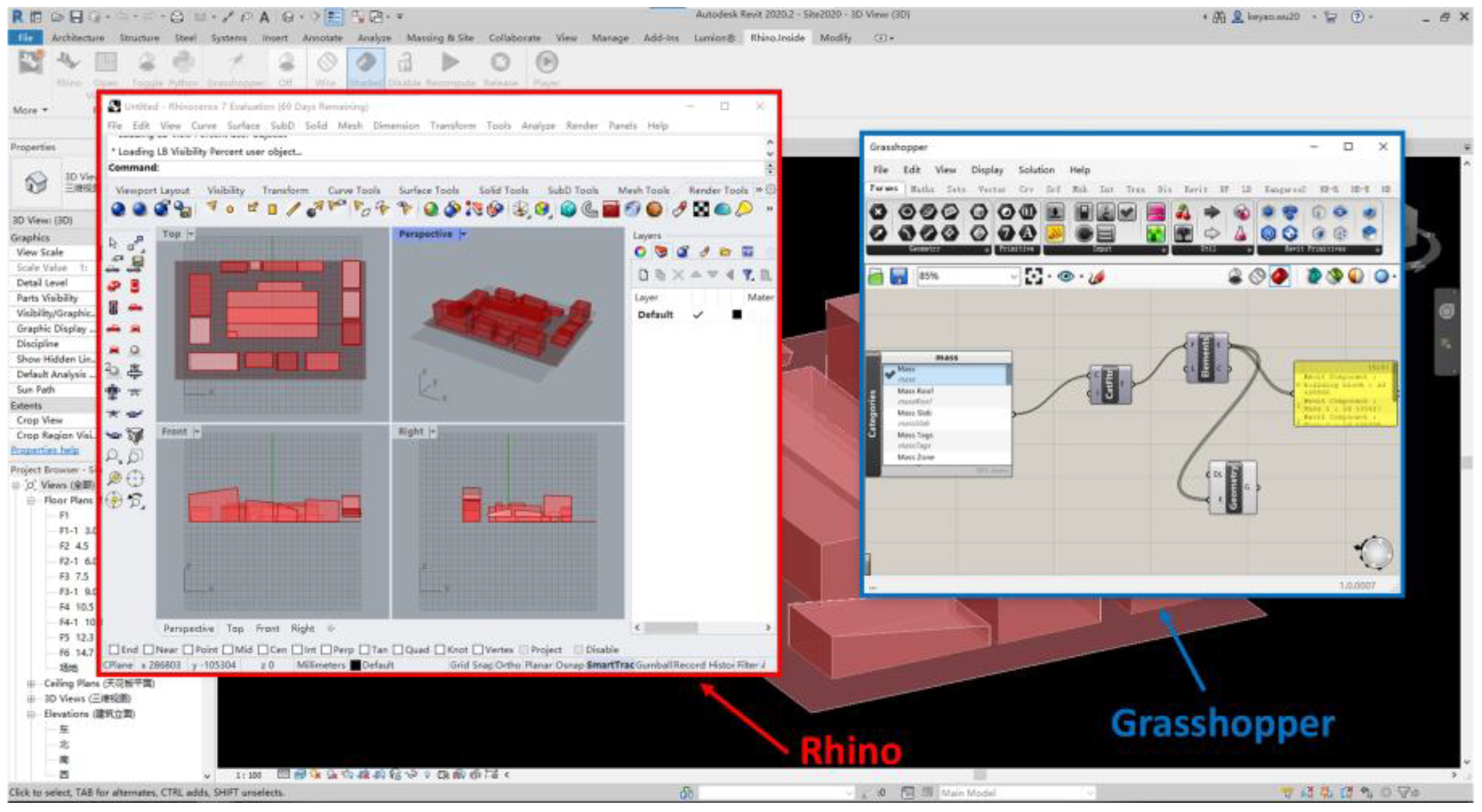Click the Properties help link

(44, 450)
